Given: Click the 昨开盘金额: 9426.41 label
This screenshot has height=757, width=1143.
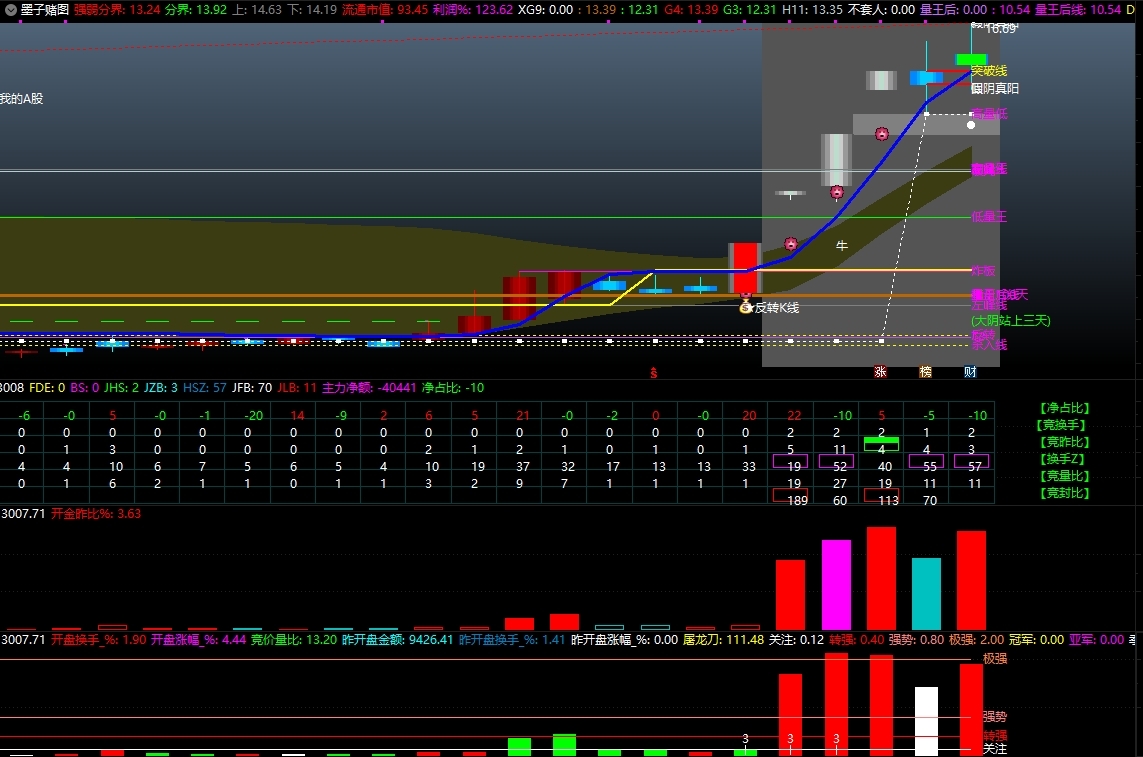Looking at the screenshot, I should (397, 640).
